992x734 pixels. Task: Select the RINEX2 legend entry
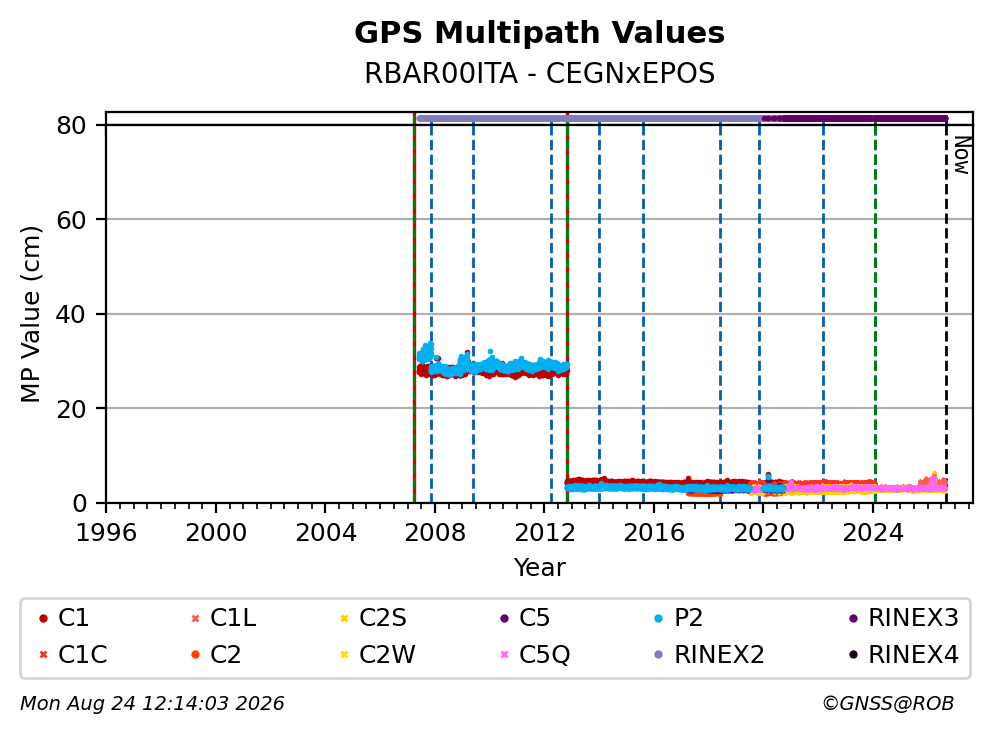tap(709, 654)
